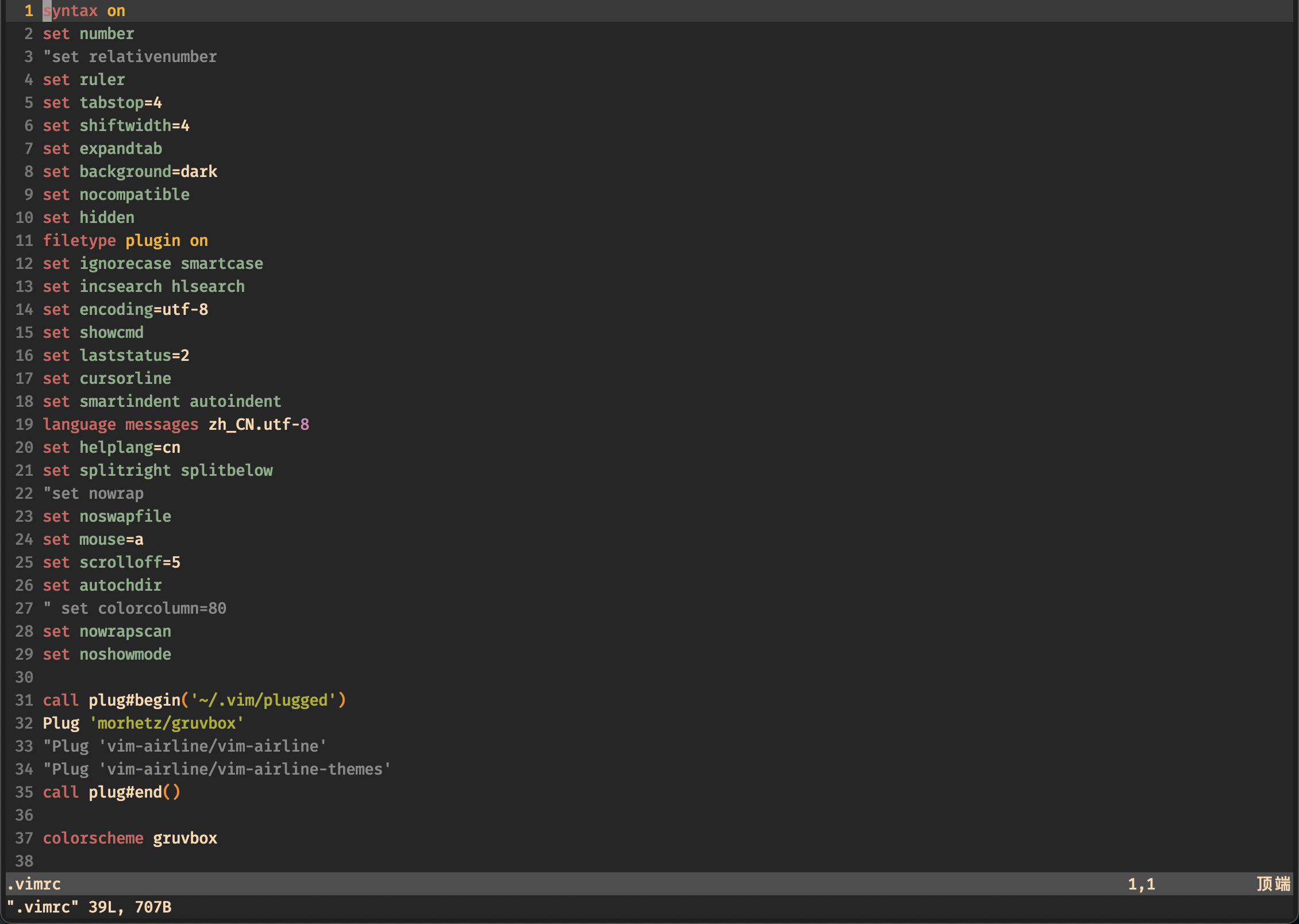Click the 'set nowrapscan' line
Screen dimensions: 1299x924
point(107,632)
